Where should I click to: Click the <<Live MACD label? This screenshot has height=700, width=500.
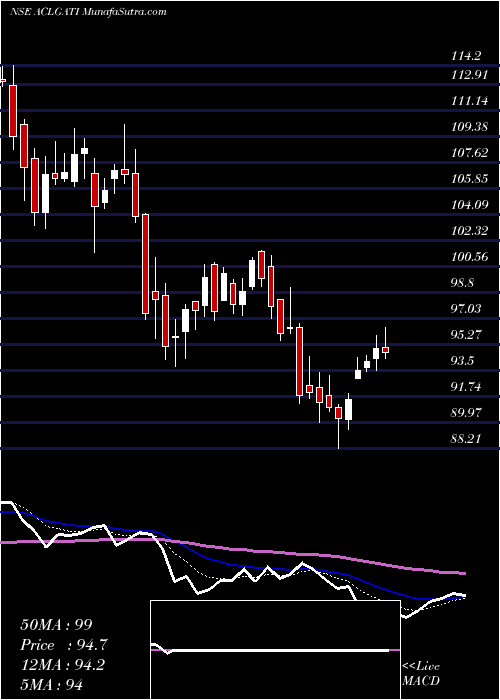pyautogui.click(x=421, y=674)
